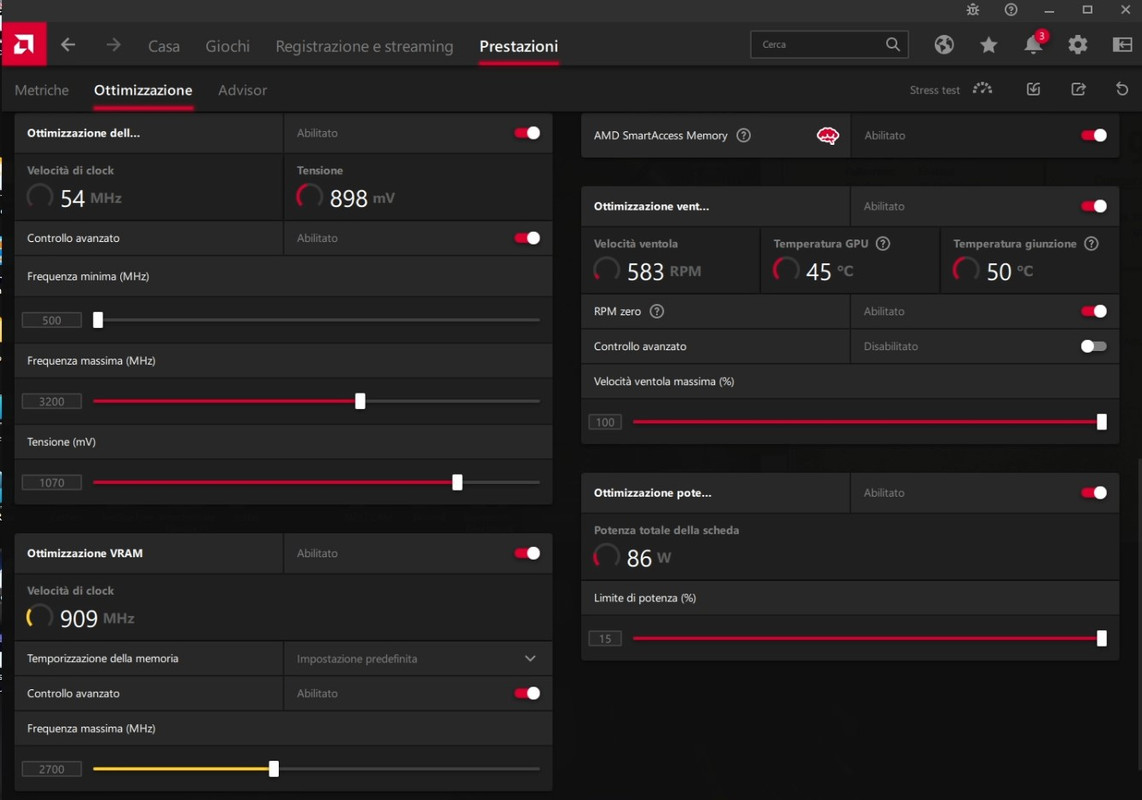The height and width of the screenshot is (800, 1142).
Task: Click the load profile icon
Action: (x=1033, y=90)
